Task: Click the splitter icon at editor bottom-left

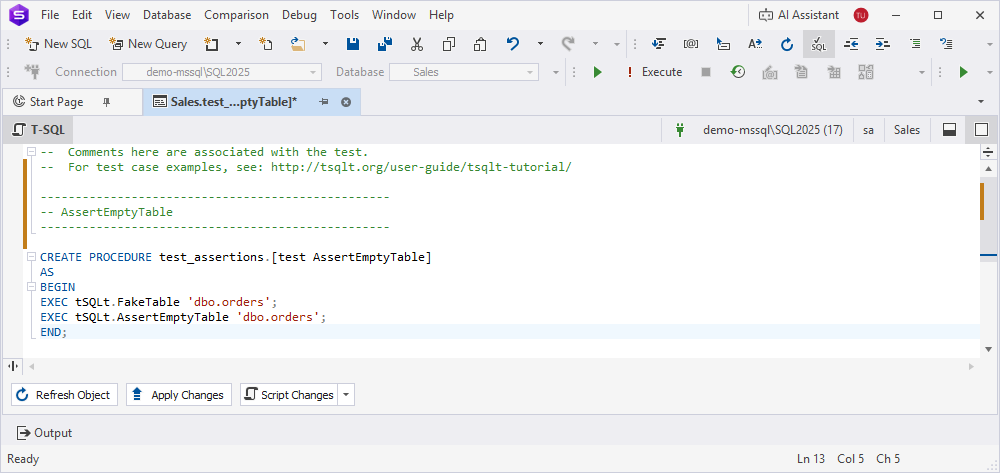Action: (x=13, y=367)
